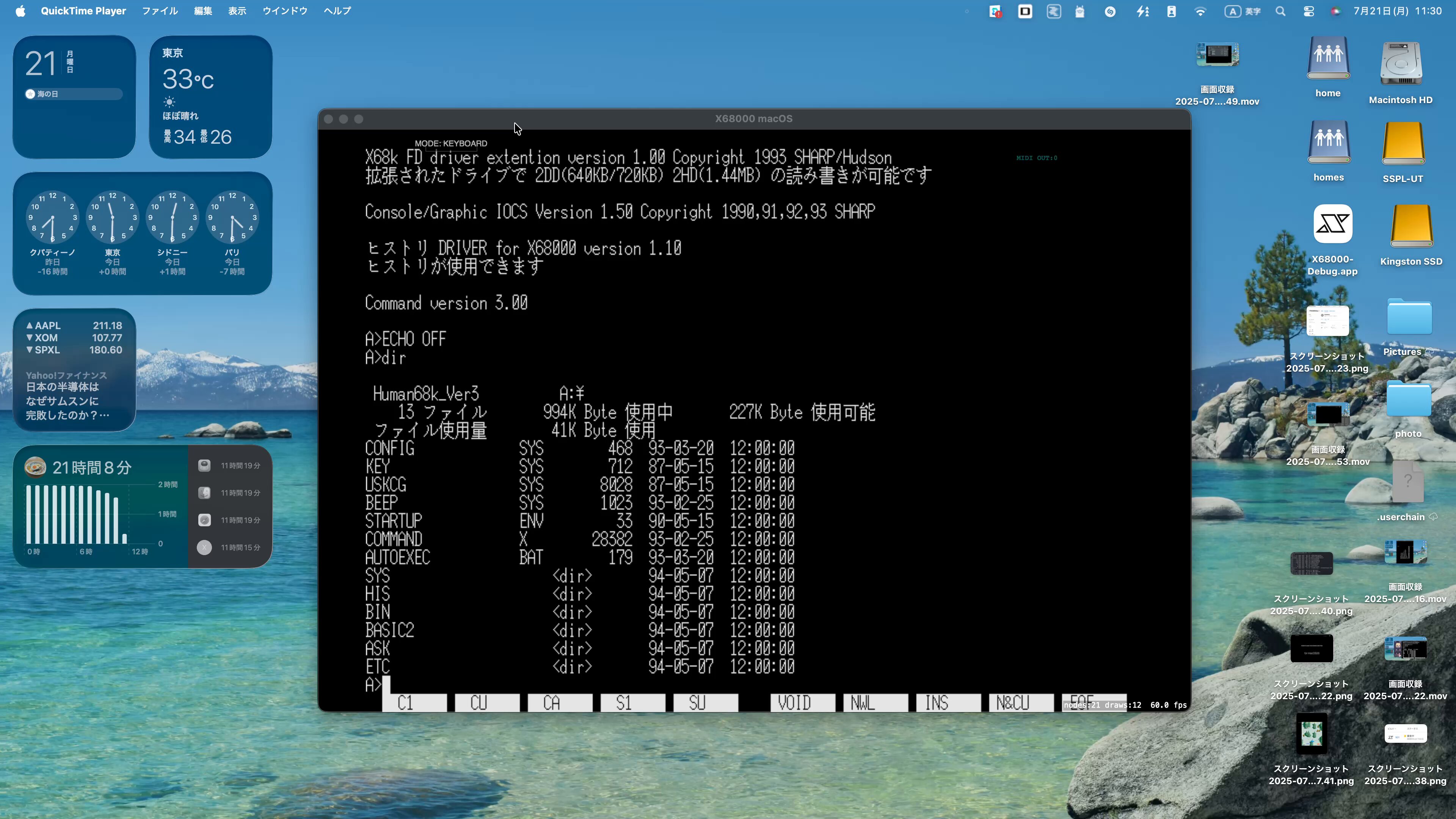Image resolution: width=1456 pixels, height=819 pixels.
Task: Click the AAPL stock row
Action: pyautogui.click(x=74, y=326)
